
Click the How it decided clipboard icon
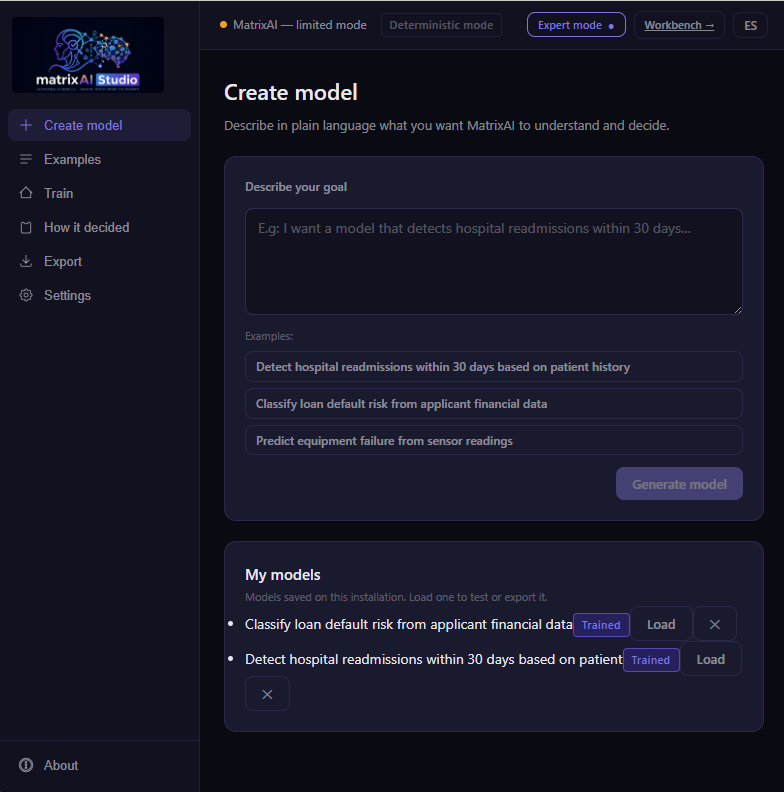click(26, 227)
